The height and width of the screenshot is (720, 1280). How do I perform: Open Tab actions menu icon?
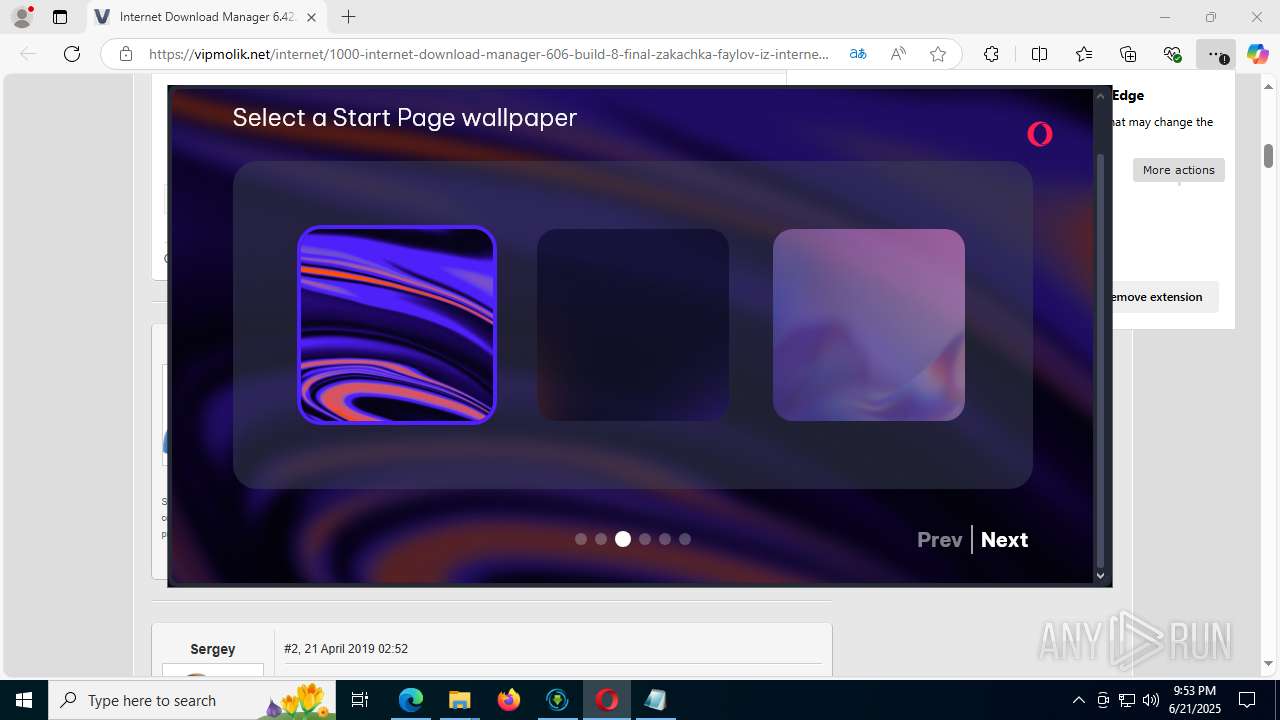[60, 17]
